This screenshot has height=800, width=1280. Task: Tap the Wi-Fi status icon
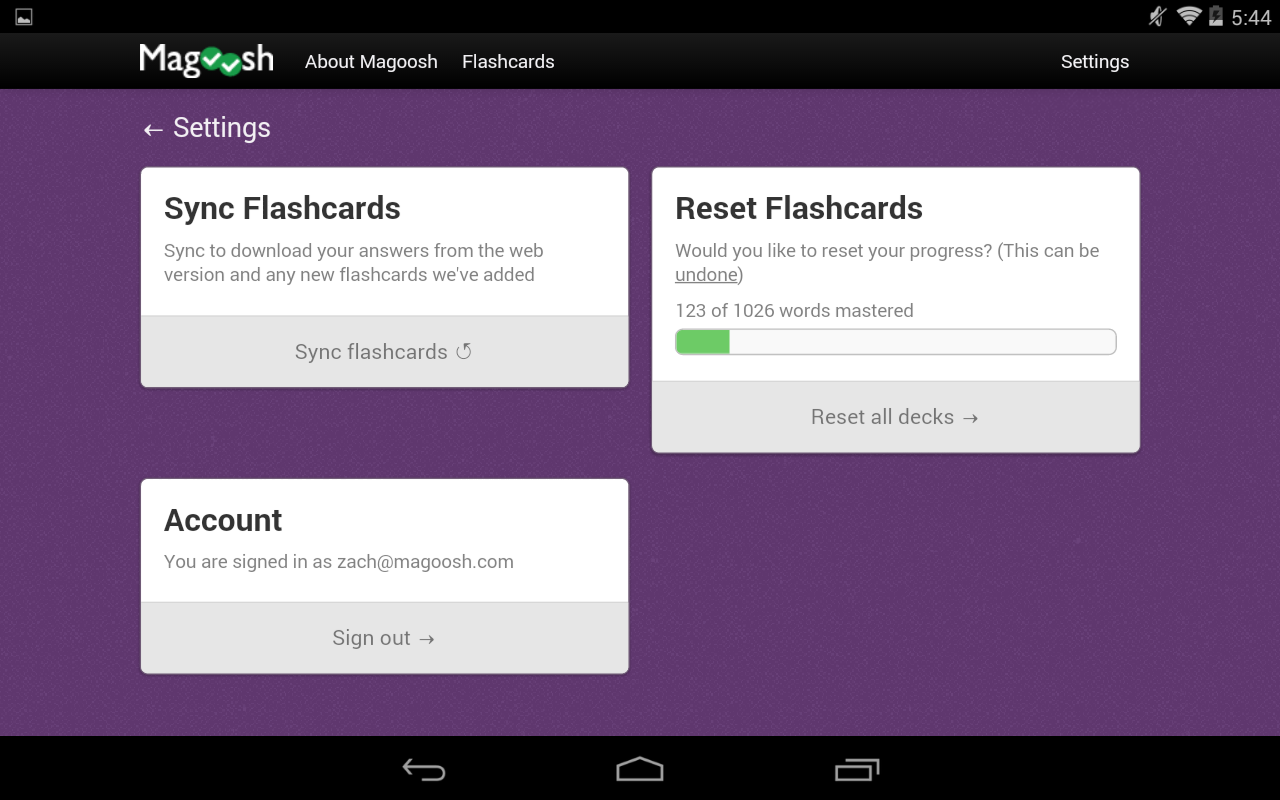pyautogui.click(x=1188, y=16)
